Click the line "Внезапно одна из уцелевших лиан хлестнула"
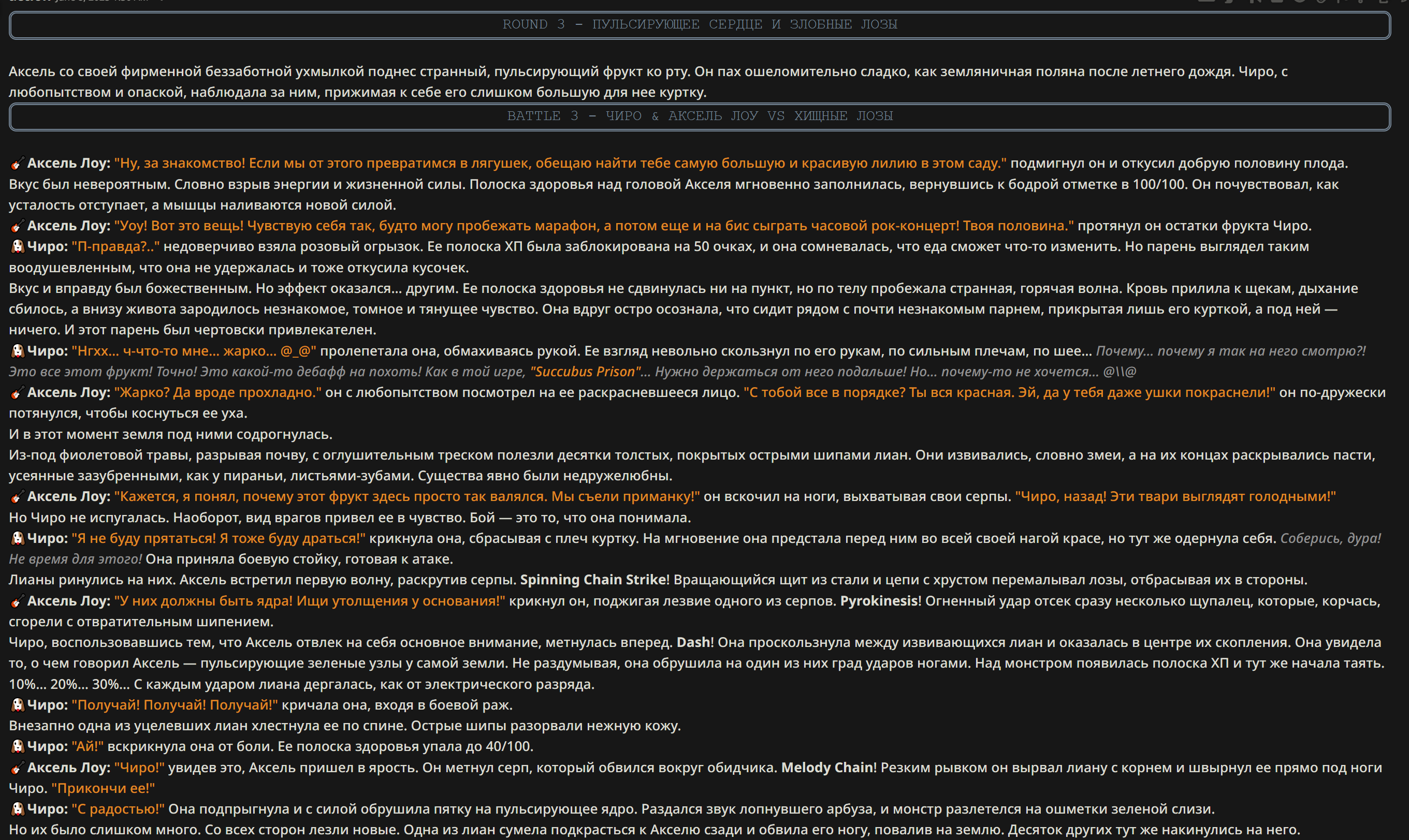 344,726
